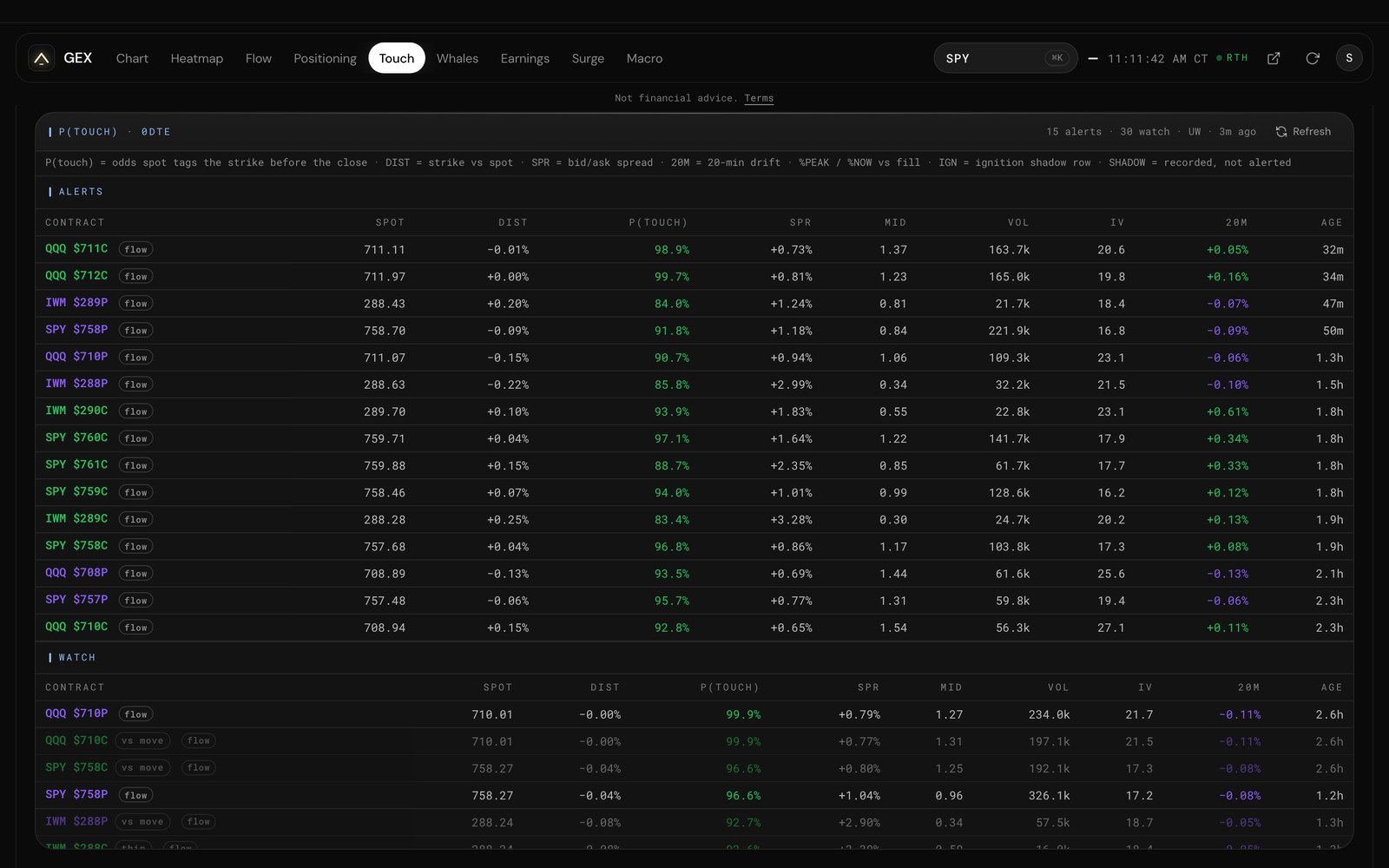Select the IWM $289C contract
The image size is (1389, 868).
tap(76, 518)
